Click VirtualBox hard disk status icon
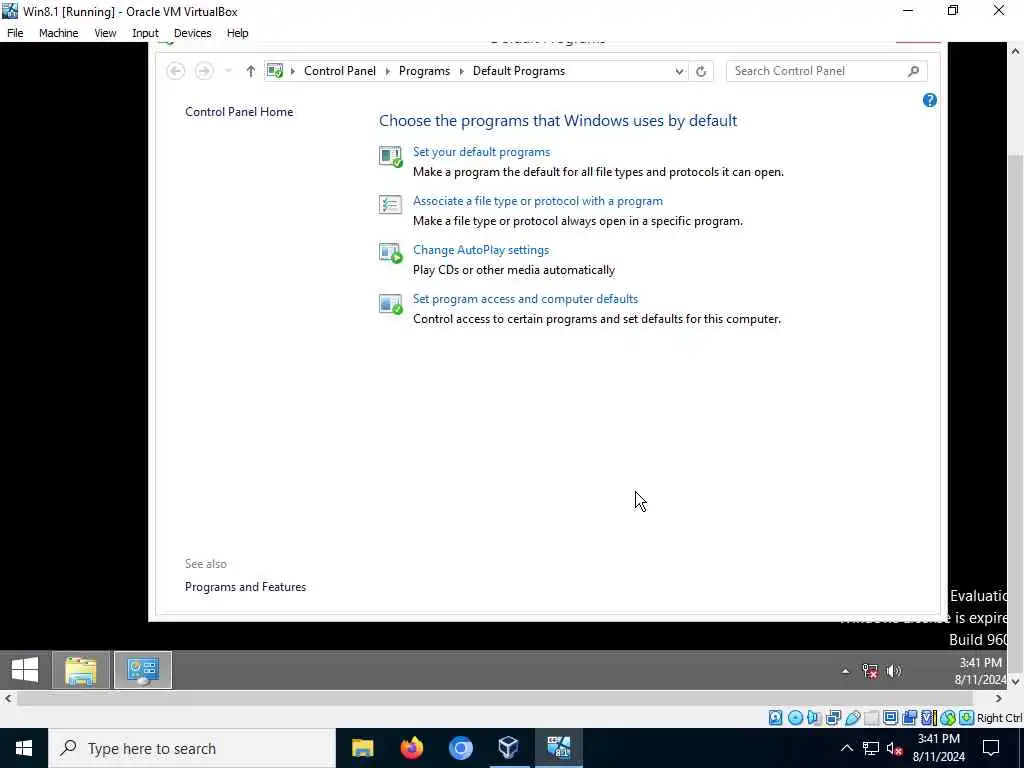The width and height of the screenshot is (1024, 768). [x=775, y=718]
